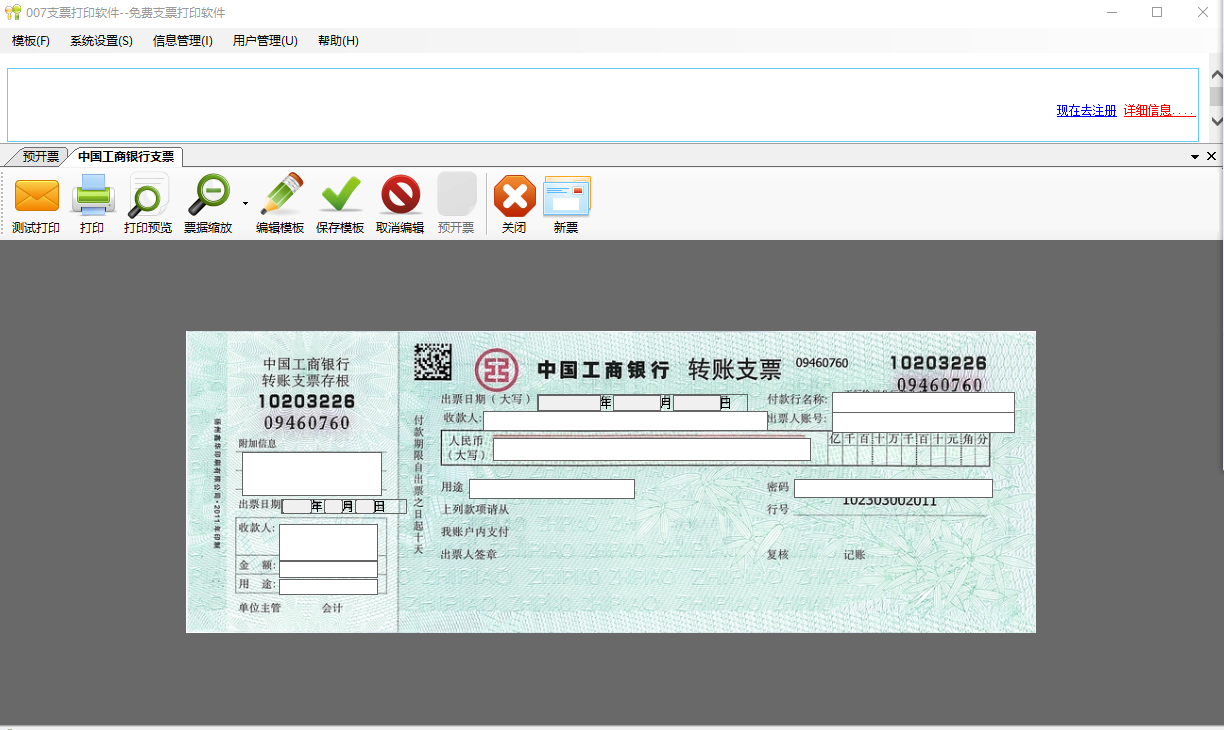
Task: Click the stub 收款人 field
Action: coord(328,542)
